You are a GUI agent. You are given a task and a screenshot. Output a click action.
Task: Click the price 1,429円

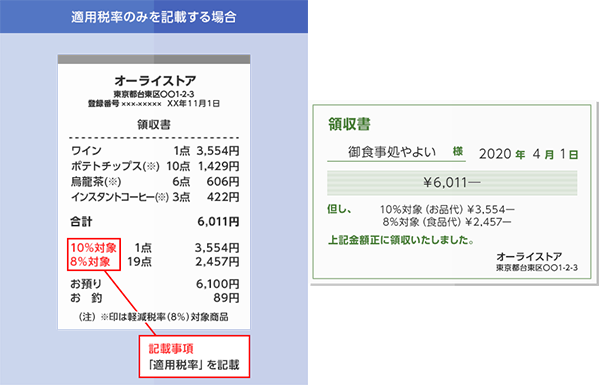218,166
